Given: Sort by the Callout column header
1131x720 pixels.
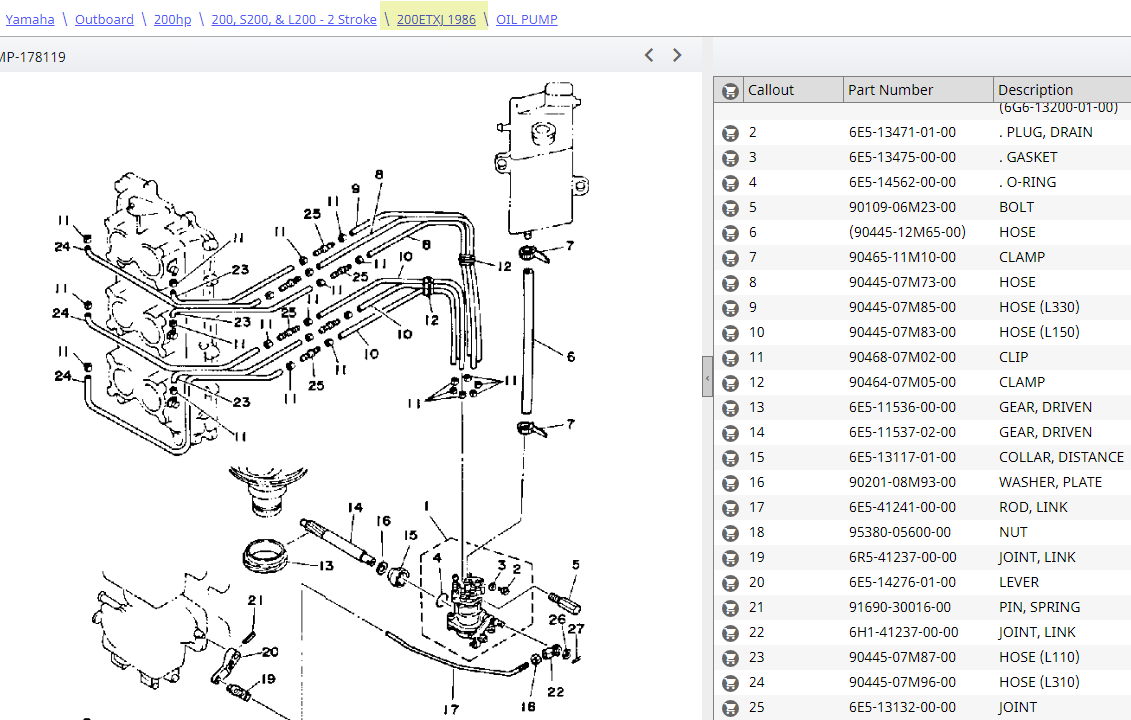Looking at the screenshot, I should [792, 89].
